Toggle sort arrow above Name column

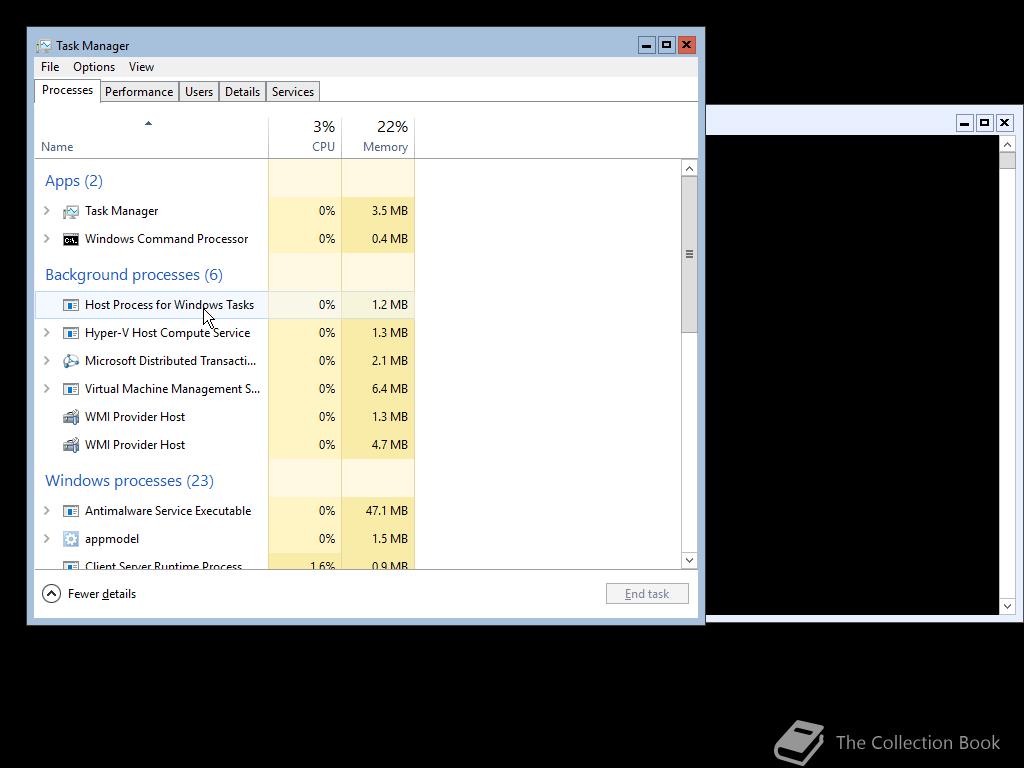(148, 123)
